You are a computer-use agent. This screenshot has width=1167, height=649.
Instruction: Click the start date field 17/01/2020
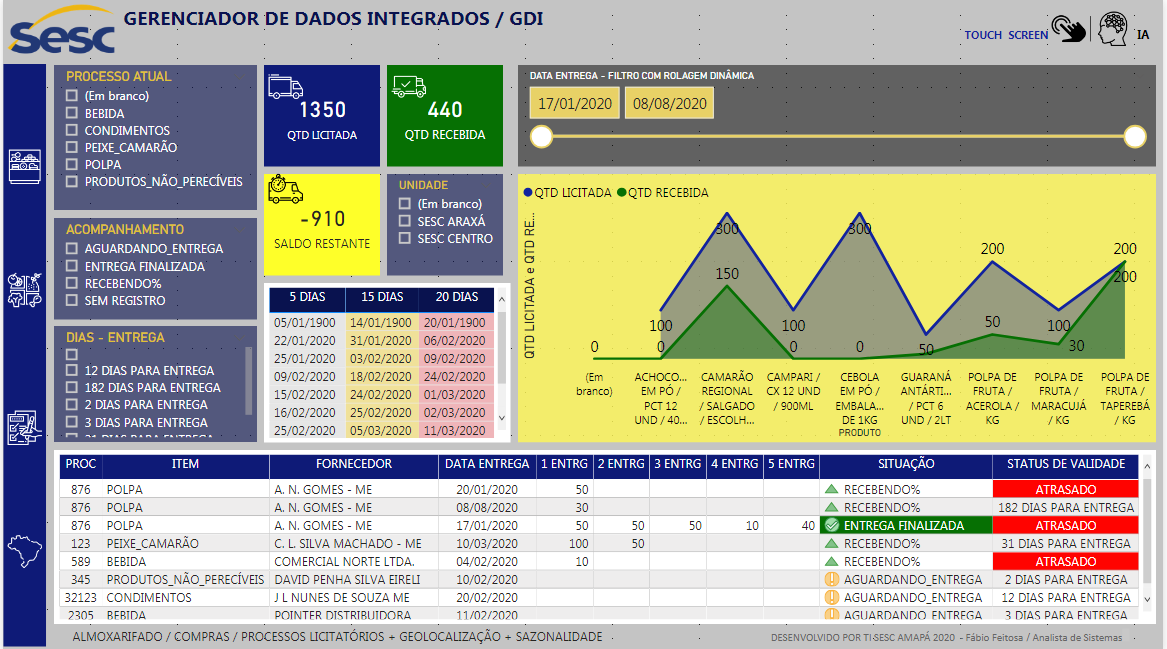click(x=575, y=103)
